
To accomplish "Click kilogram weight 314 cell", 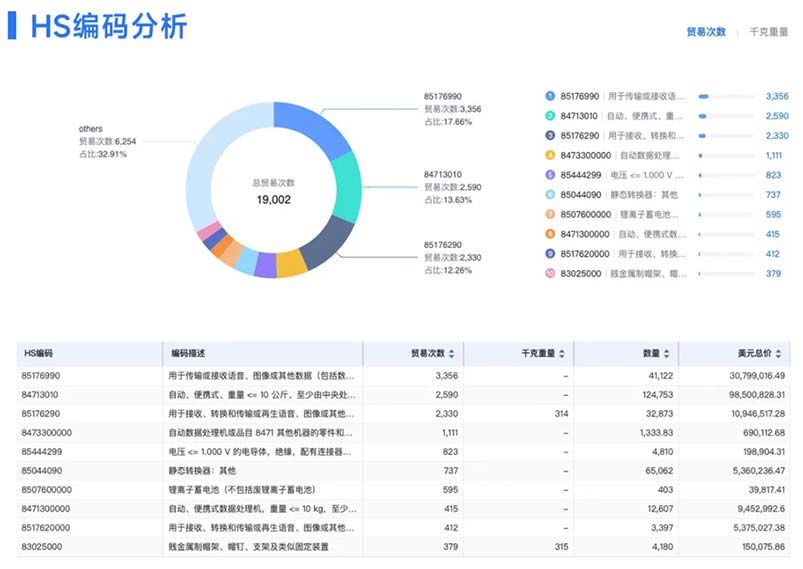I will tap(561, 414).
